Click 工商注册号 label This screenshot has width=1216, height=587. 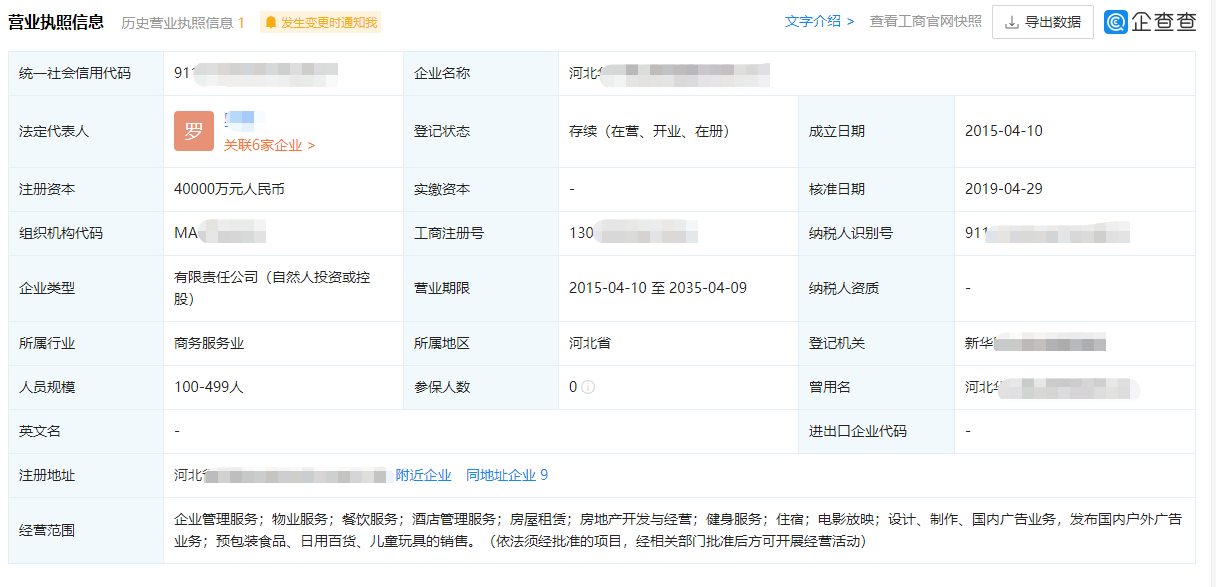(449, 233)
